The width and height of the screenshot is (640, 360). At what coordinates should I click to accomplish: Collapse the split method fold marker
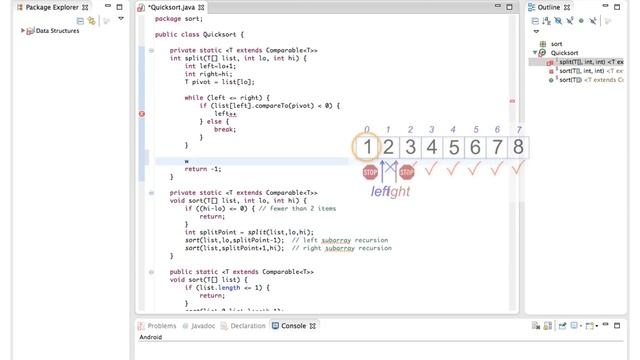click(151, 51)
